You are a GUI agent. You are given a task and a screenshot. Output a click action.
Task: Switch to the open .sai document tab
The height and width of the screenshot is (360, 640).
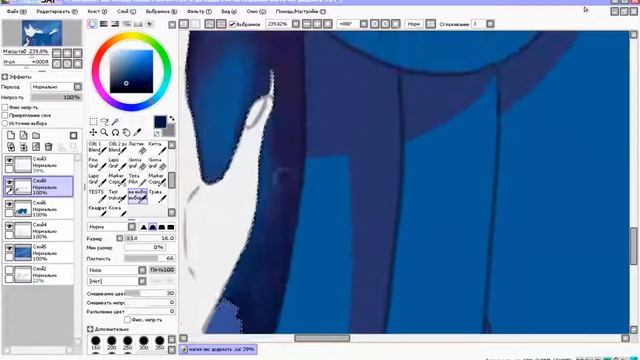click(x=218, y=349)
